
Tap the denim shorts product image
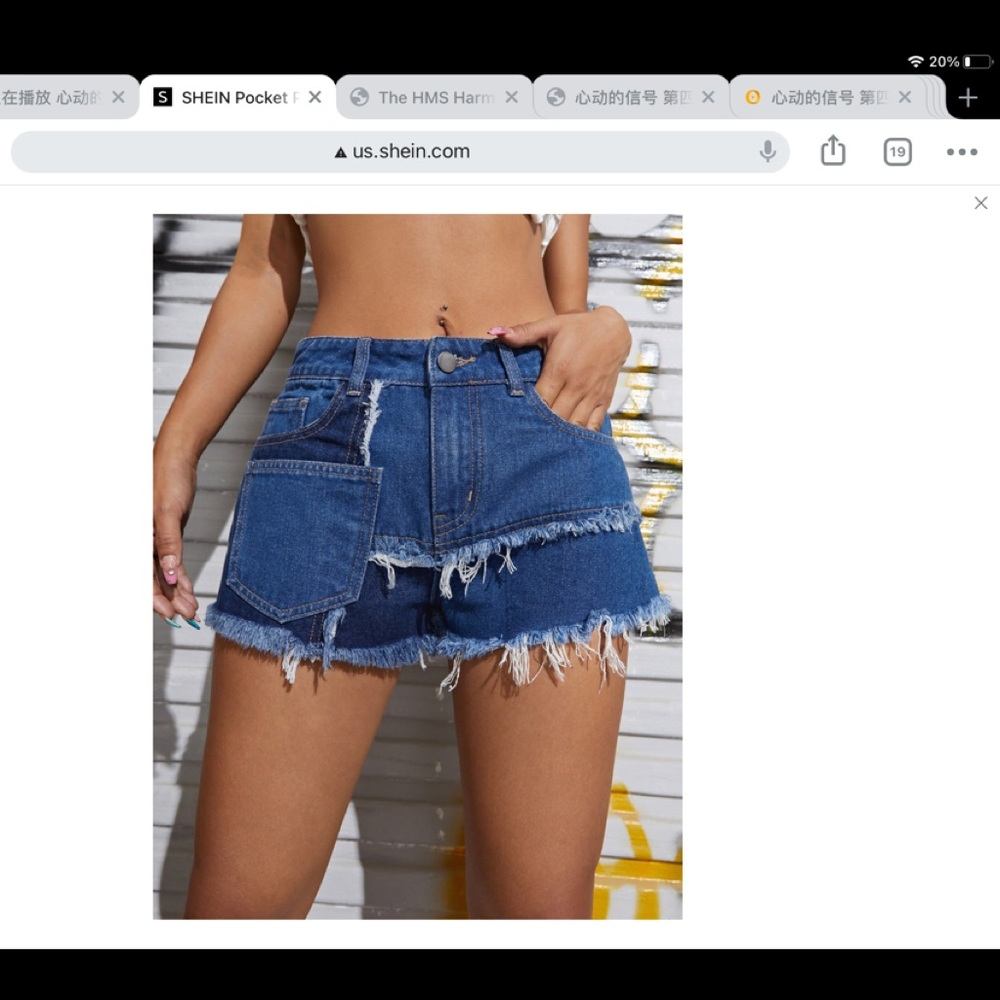pyautogui.click(x=418, y=566)
